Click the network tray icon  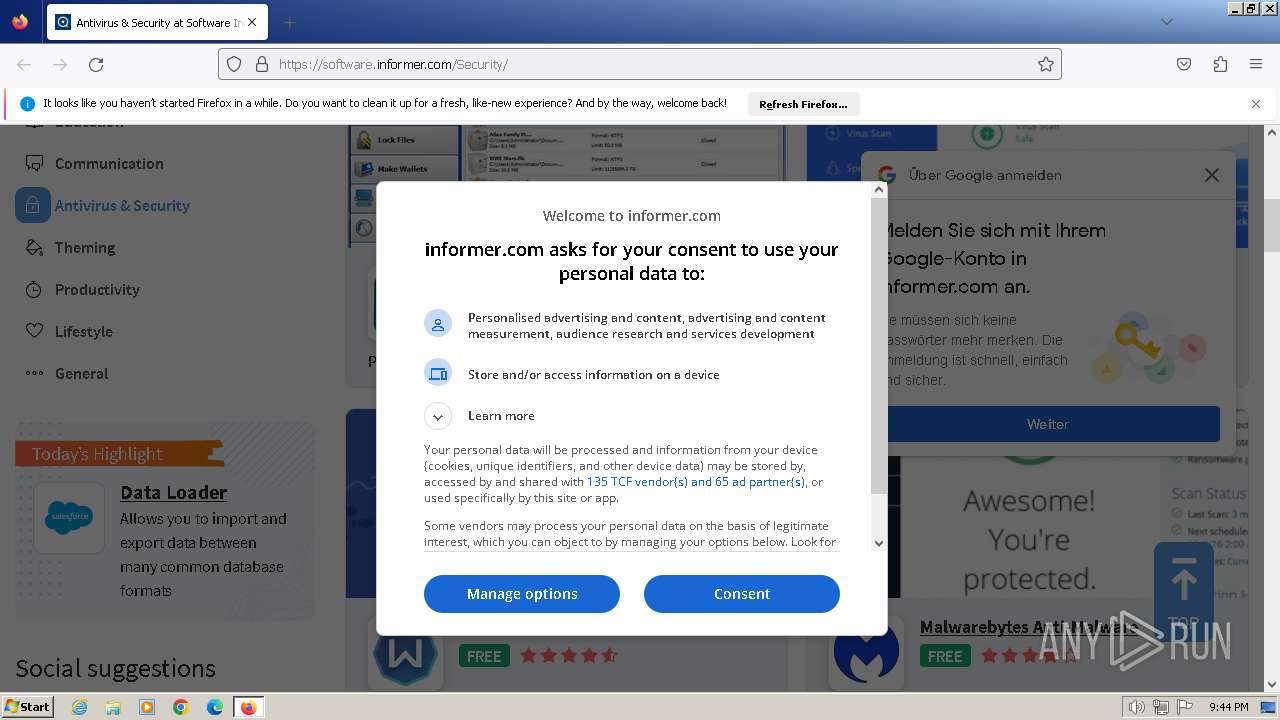1161,707
